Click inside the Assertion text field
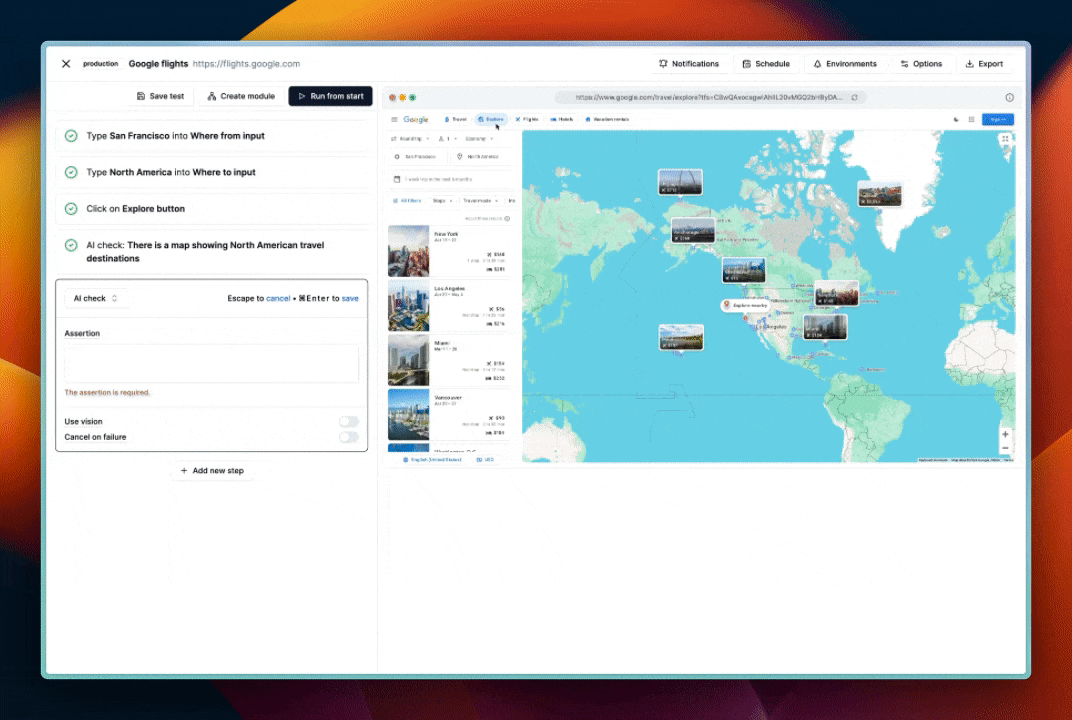 pos(211,364)
